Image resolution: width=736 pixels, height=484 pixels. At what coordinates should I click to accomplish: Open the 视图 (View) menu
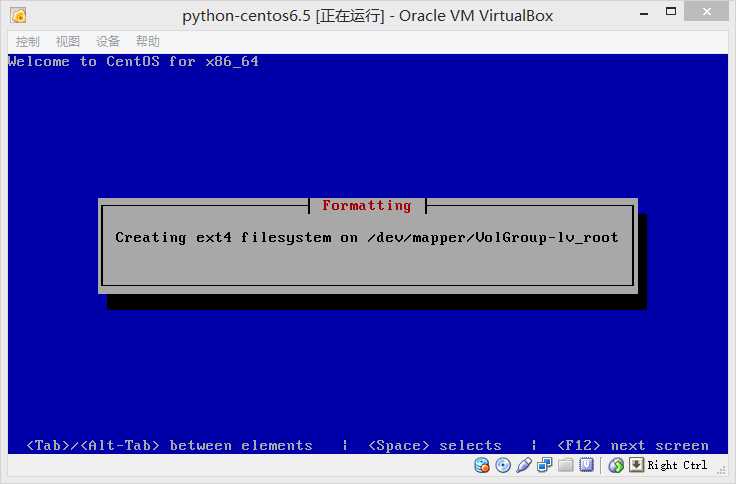pyautogui.click(x=68, y=41)
